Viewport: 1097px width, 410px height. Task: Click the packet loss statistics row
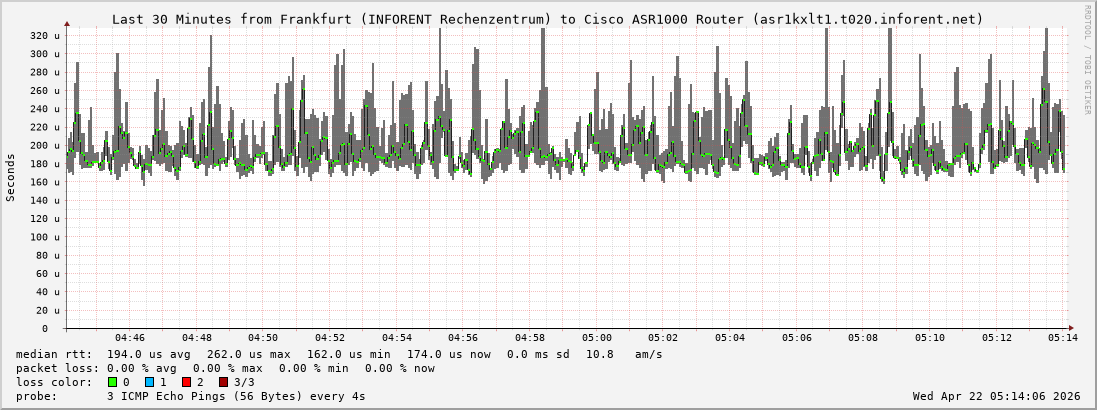[x=225, y=368]
